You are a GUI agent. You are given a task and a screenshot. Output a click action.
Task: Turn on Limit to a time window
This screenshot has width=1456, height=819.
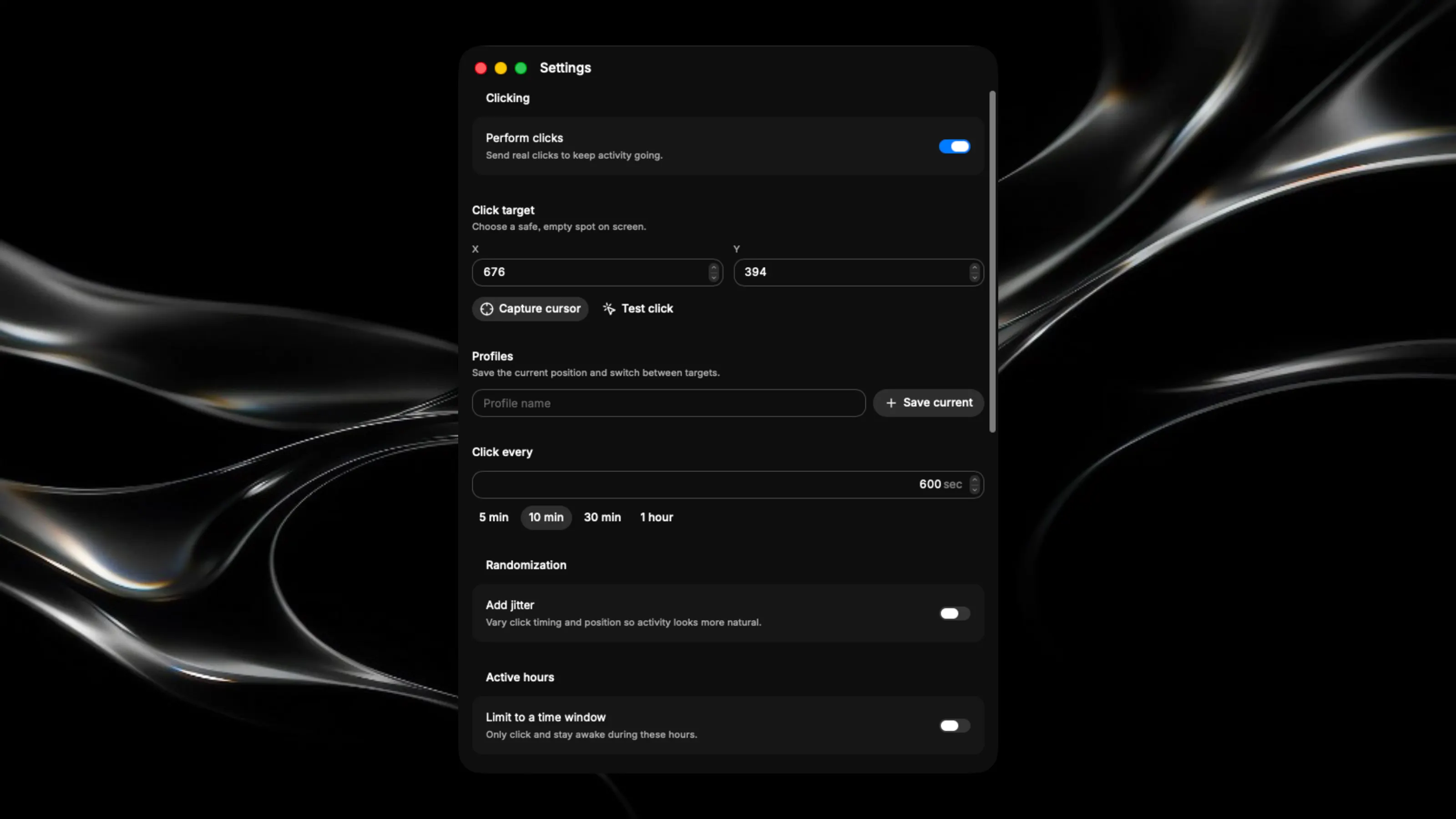pyautogui.click(x=954, y=725)
